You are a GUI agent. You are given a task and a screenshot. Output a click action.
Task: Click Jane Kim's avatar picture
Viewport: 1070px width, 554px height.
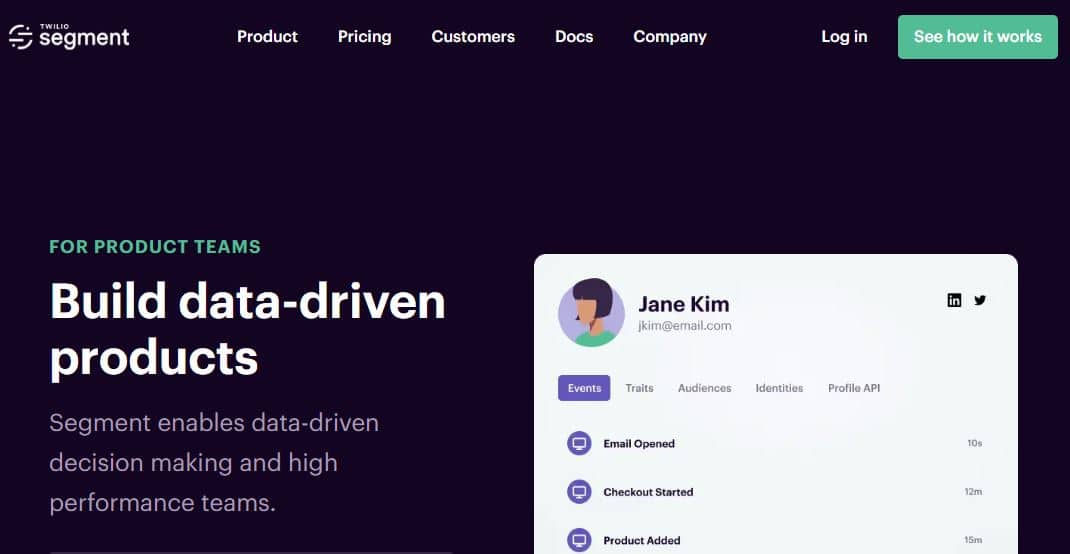tap(591, 312)
